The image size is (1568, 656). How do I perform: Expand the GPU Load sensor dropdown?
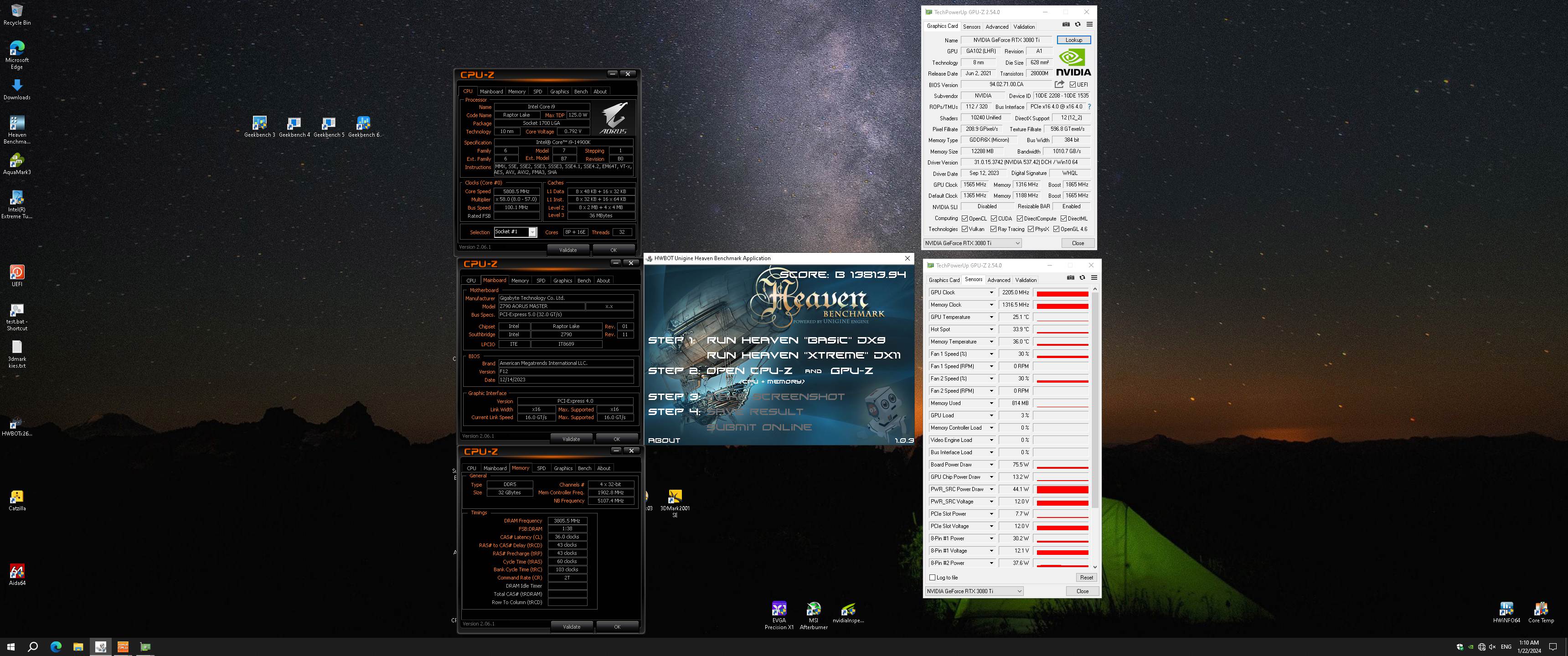991,415
